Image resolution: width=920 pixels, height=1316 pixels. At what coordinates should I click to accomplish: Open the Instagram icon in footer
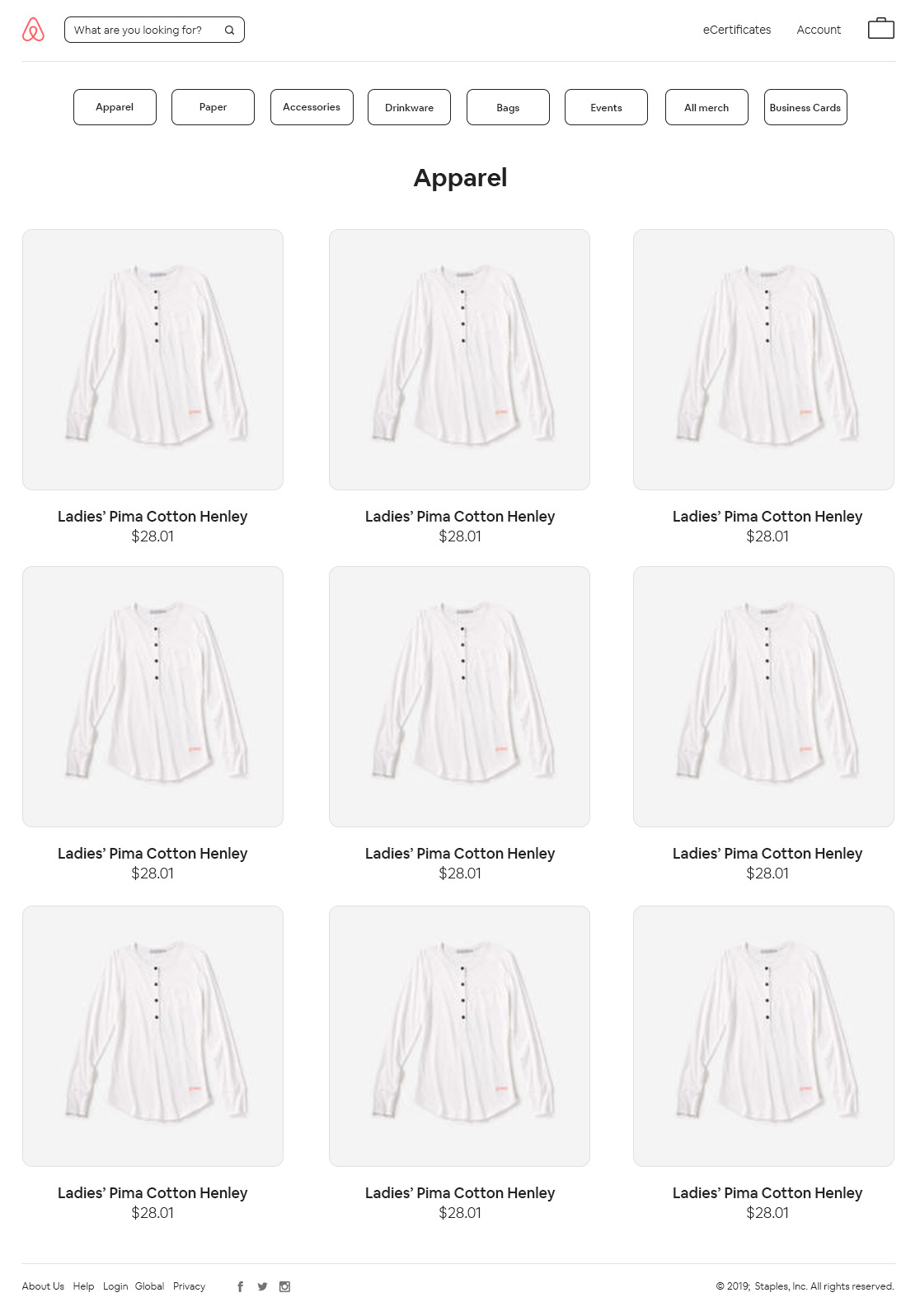pyautogui.click(x=284, y=1286)
